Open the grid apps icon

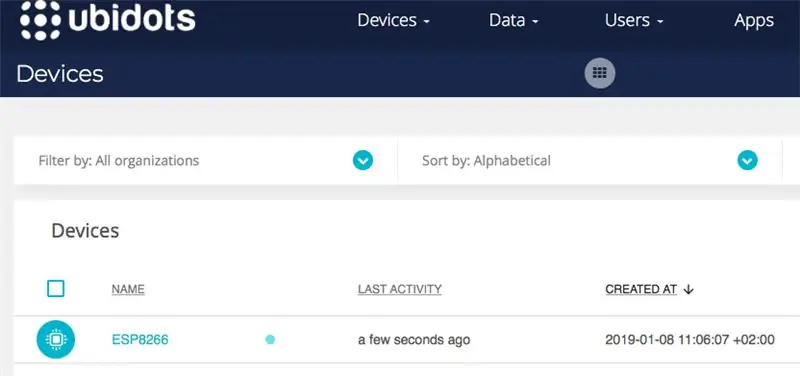pos(599,73)
